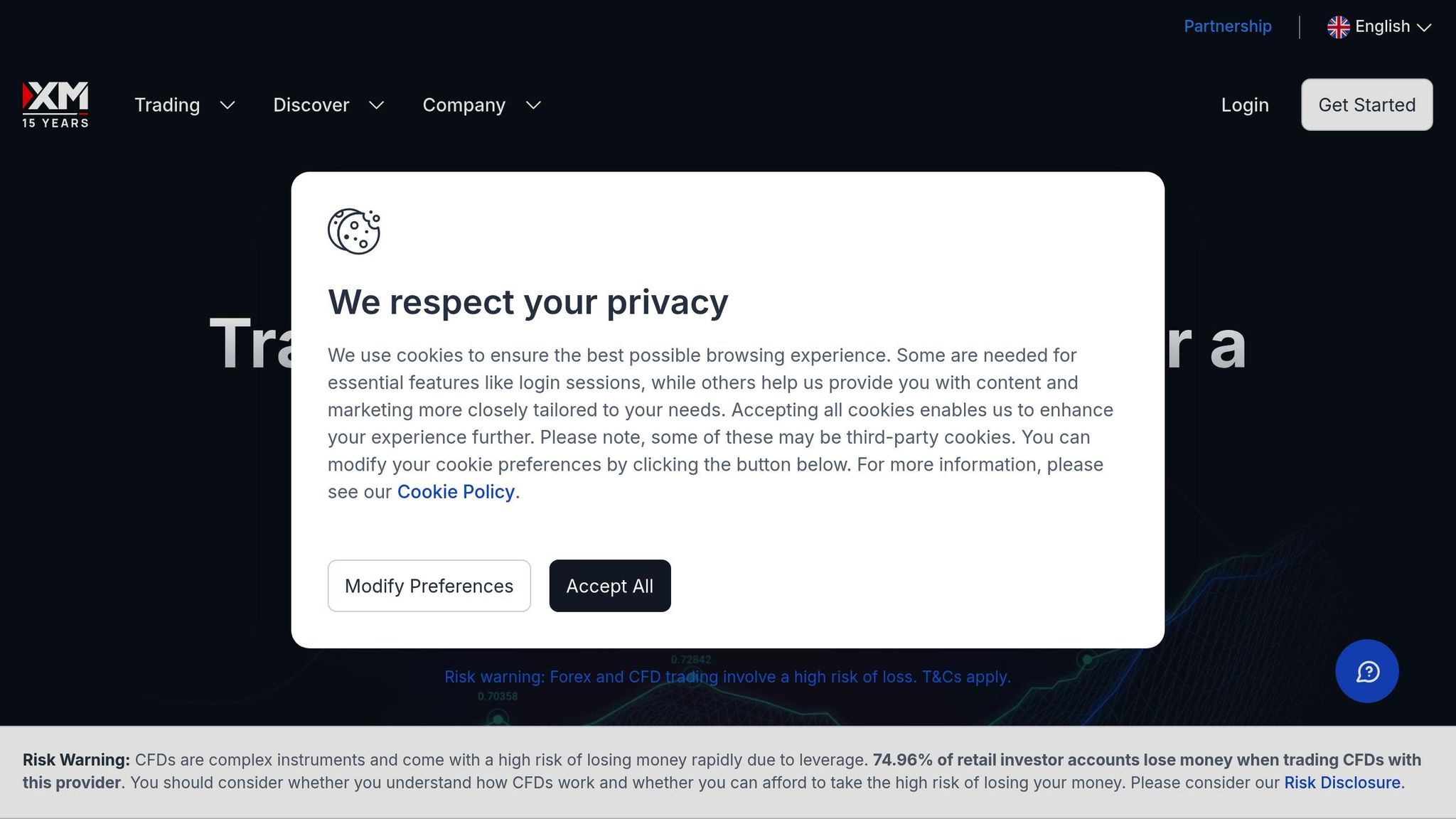Click the chevron beside English
The height and width of the screenshot is (819, 1456).
point(1424,27)
